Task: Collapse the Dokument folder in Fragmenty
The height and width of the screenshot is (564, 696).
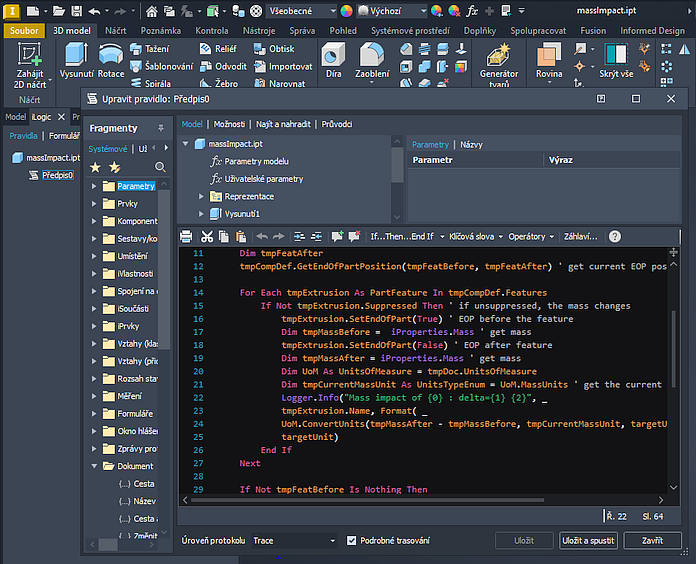Action: (x=94, y=466)
